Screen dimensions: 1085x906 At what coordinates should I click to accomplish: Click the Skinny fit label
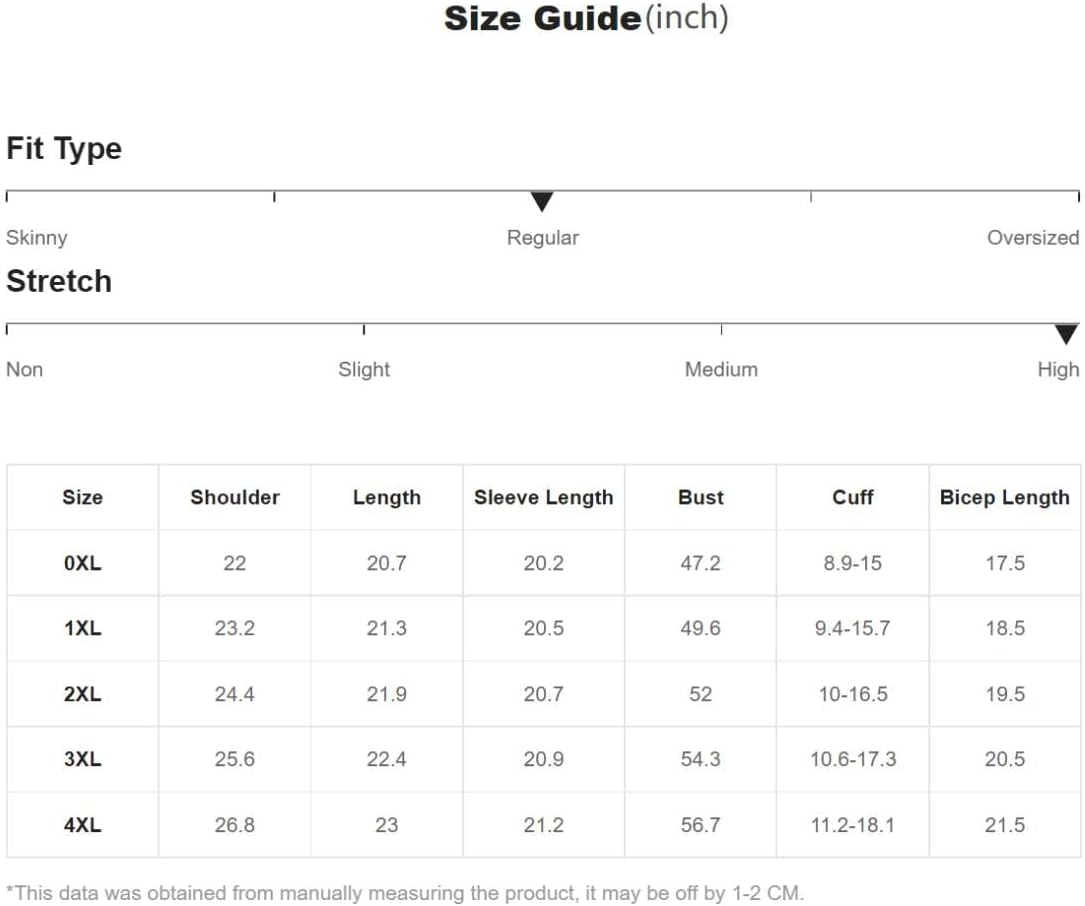(37, 238)
